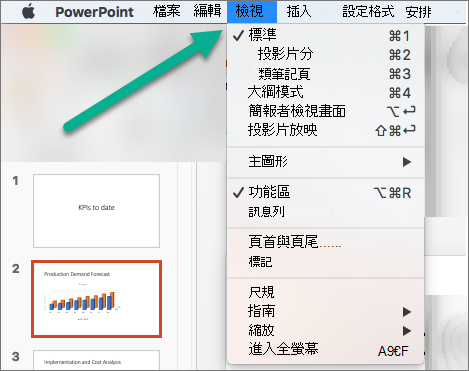Image resolution: width=469 pixels, height=371 pixels.
Task: Open the 設定格式 menu
Action: pyautogui.click(x=368, y=12)
